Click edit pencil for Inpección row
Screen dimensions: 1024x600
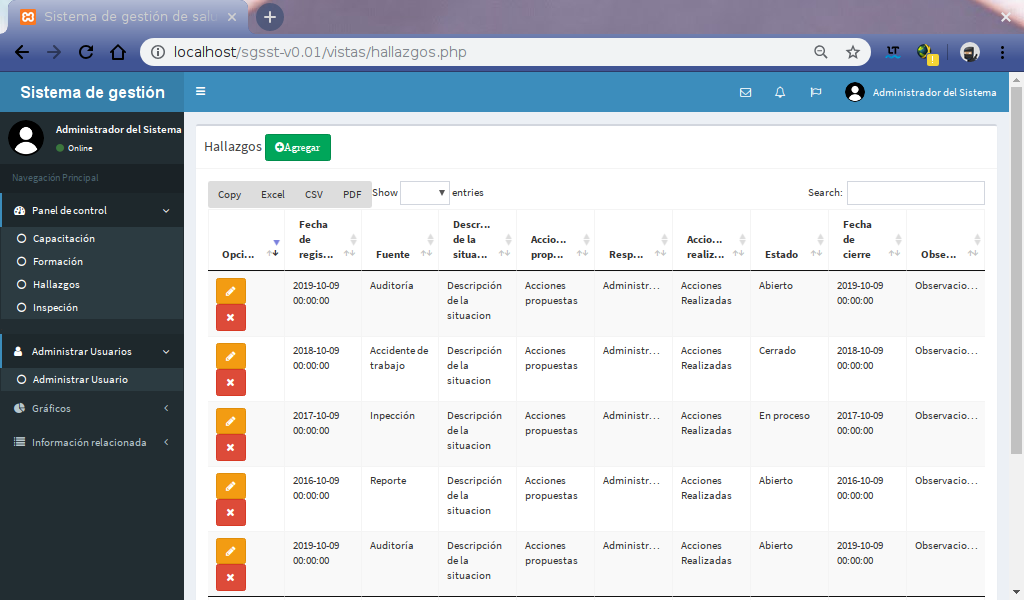pyautogui.click(x=231, y=421)
